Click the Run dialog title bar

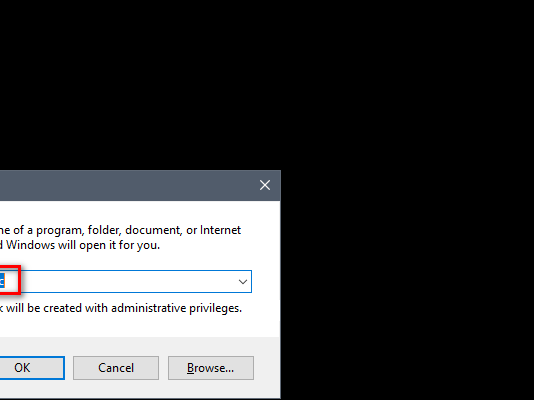[126, 185]
